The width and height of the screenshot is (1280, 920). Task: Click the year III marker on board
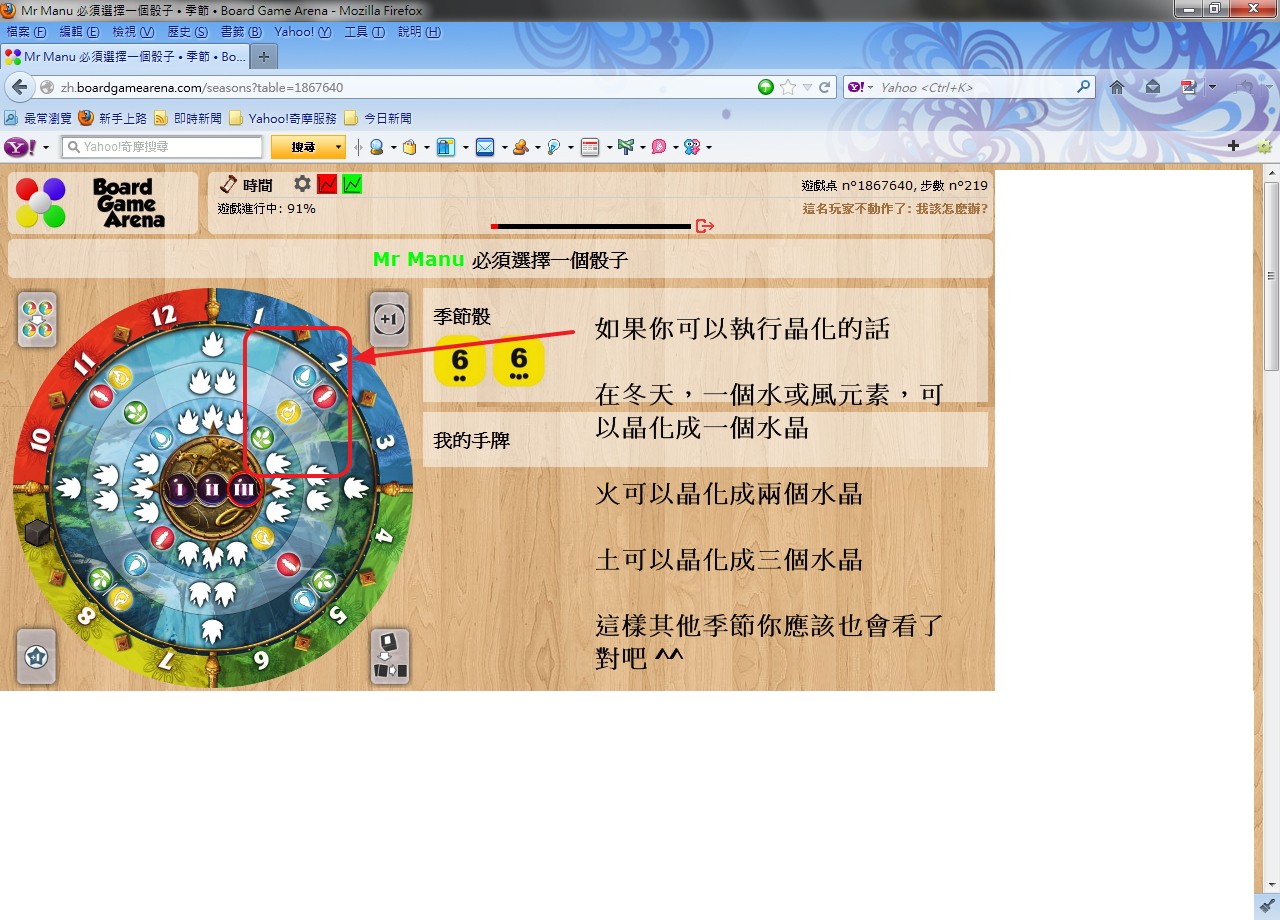coord(244,489)
